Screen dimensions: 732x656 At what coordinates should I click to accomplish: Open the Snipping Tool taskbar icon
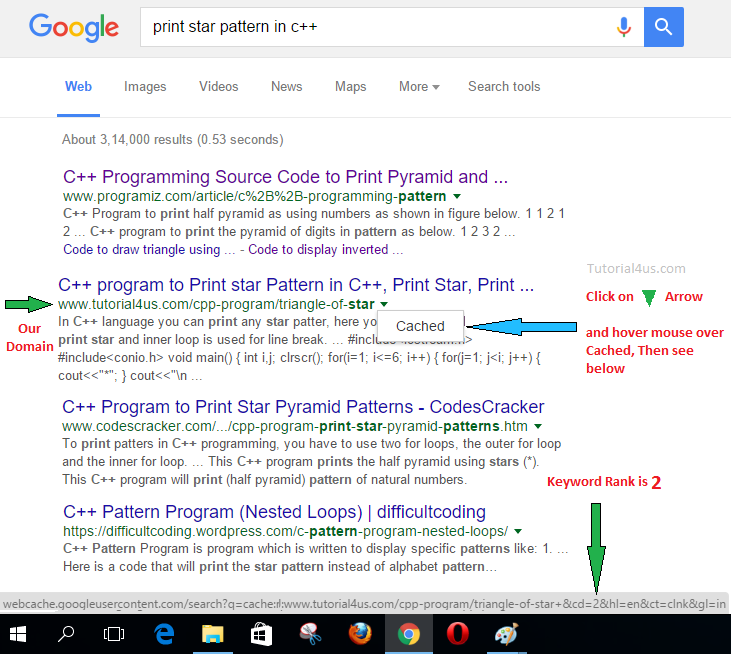tap(310, 634)
